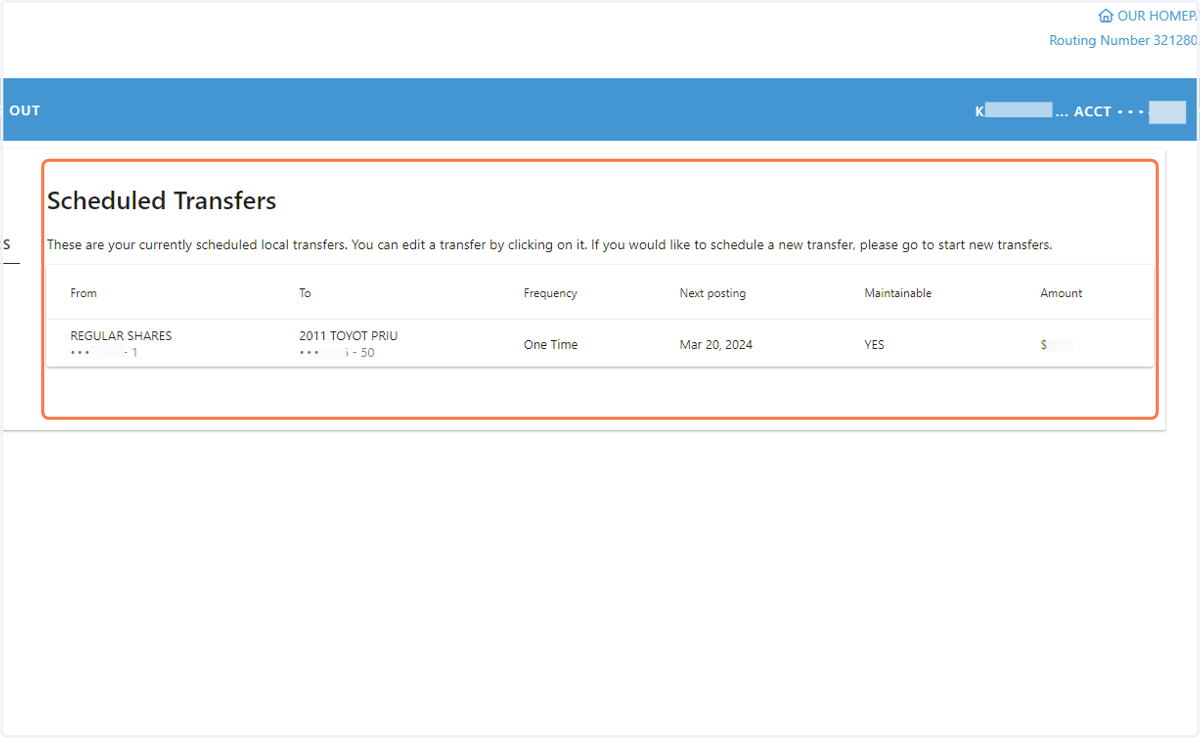Click the Next posting column header
This screenshot has height=738, width=1200.
[713, 293]
